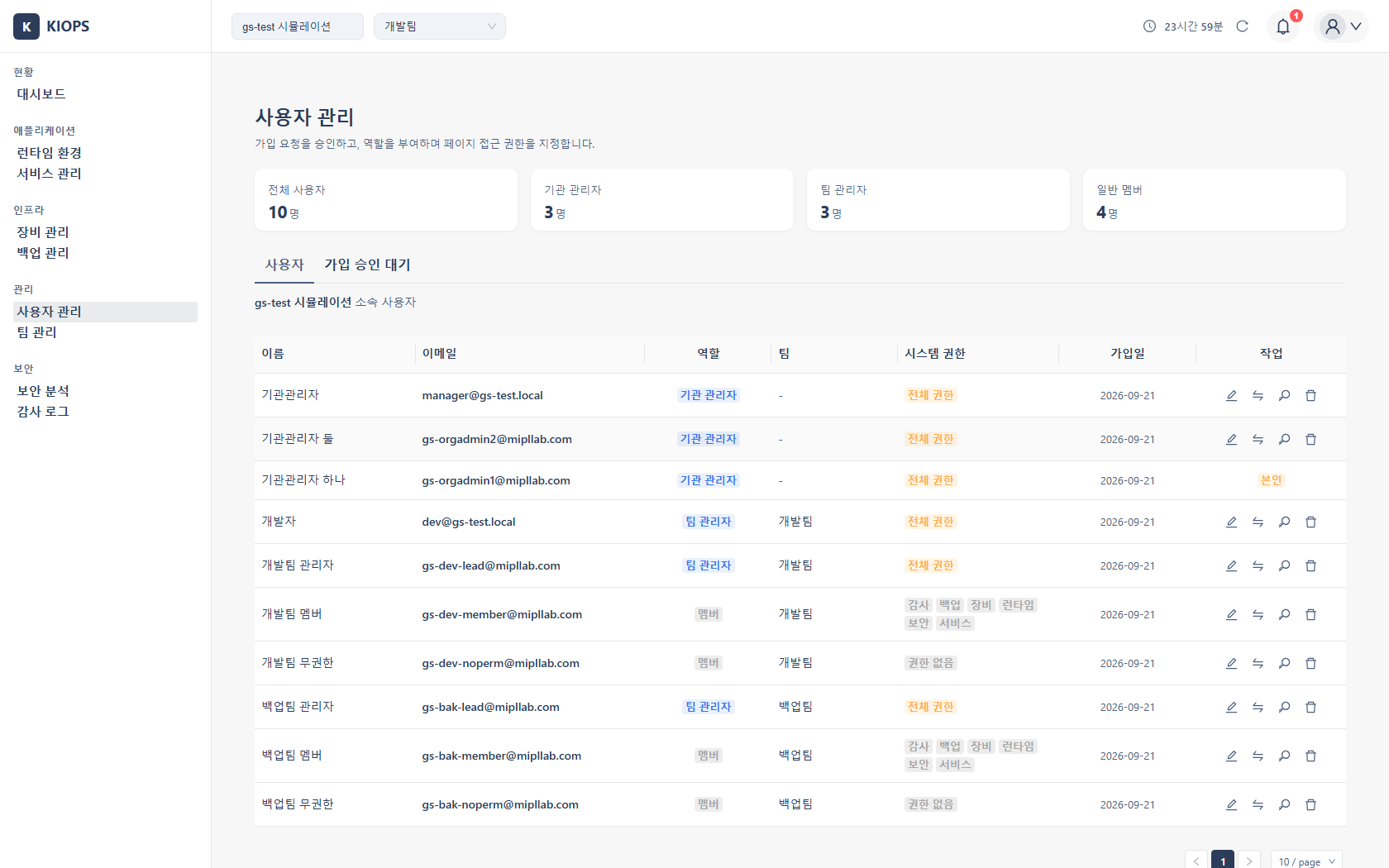Click the next page arrow
Viewport: 1389px width, 868px height.
(1249, 861)
